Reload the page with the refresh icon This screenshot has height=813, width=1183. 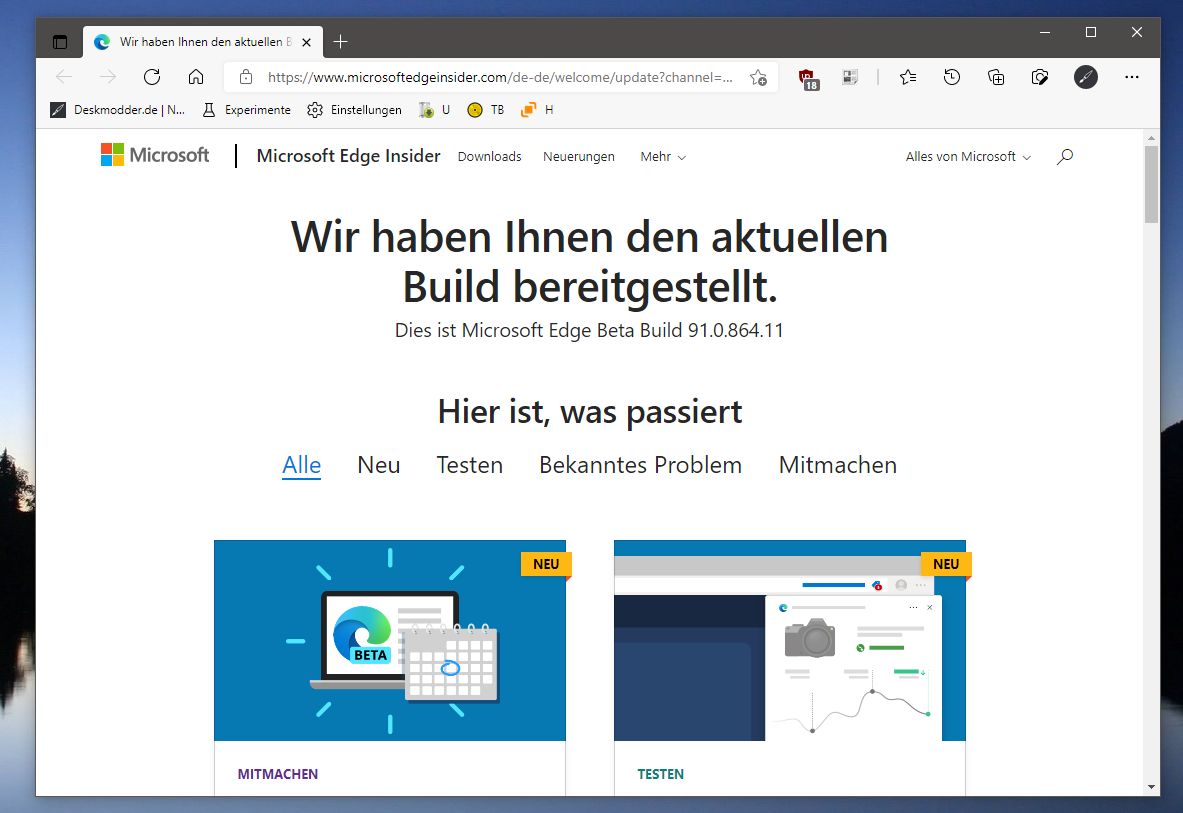152,77
